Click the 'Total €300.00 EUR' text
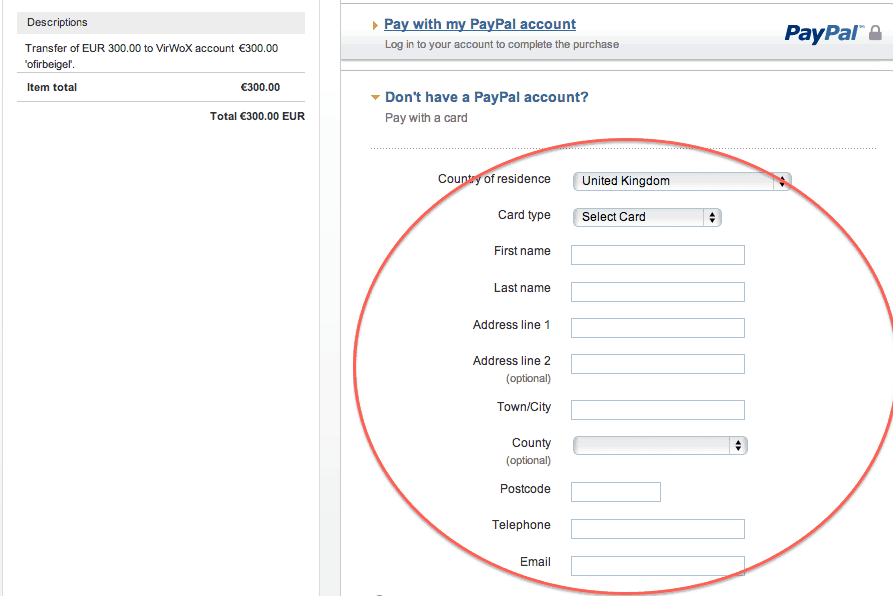893x596 pixels. pos(257,116)
